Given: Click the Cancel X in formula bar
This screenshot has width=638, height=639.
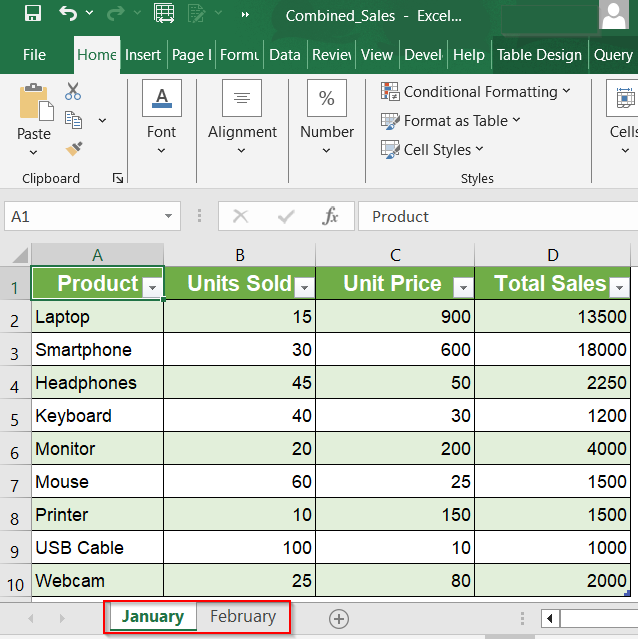Looking at the screenshot, I should point(240,216).
